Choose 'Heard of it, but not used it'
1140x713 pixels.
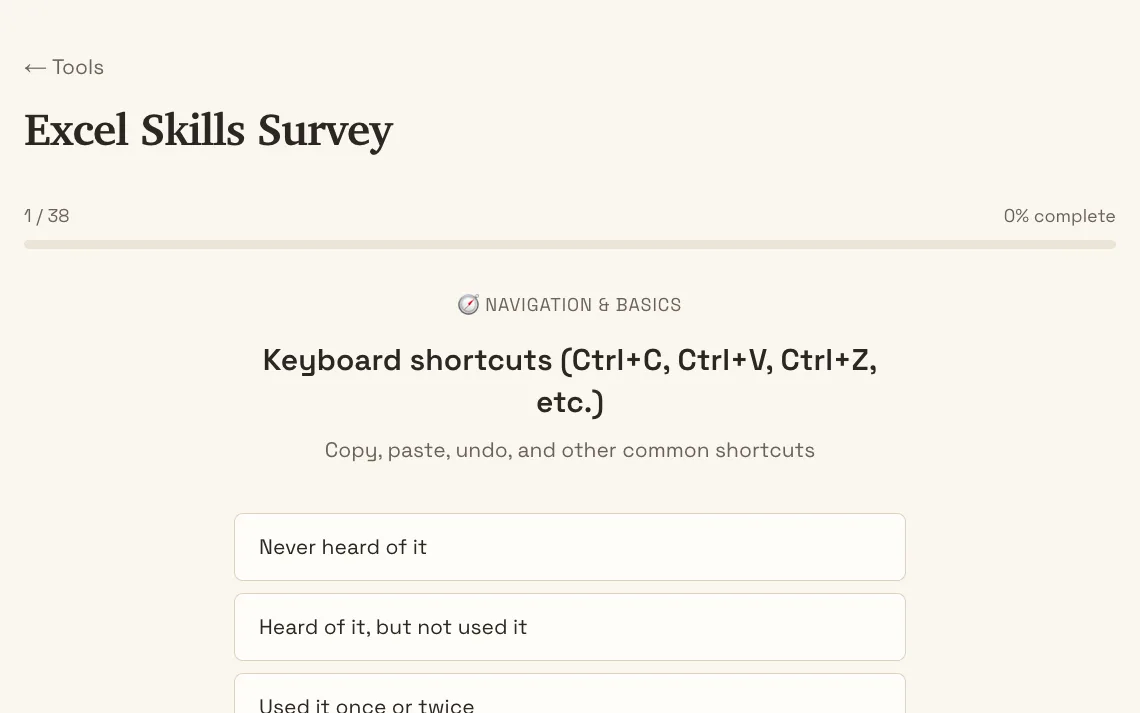569,627
